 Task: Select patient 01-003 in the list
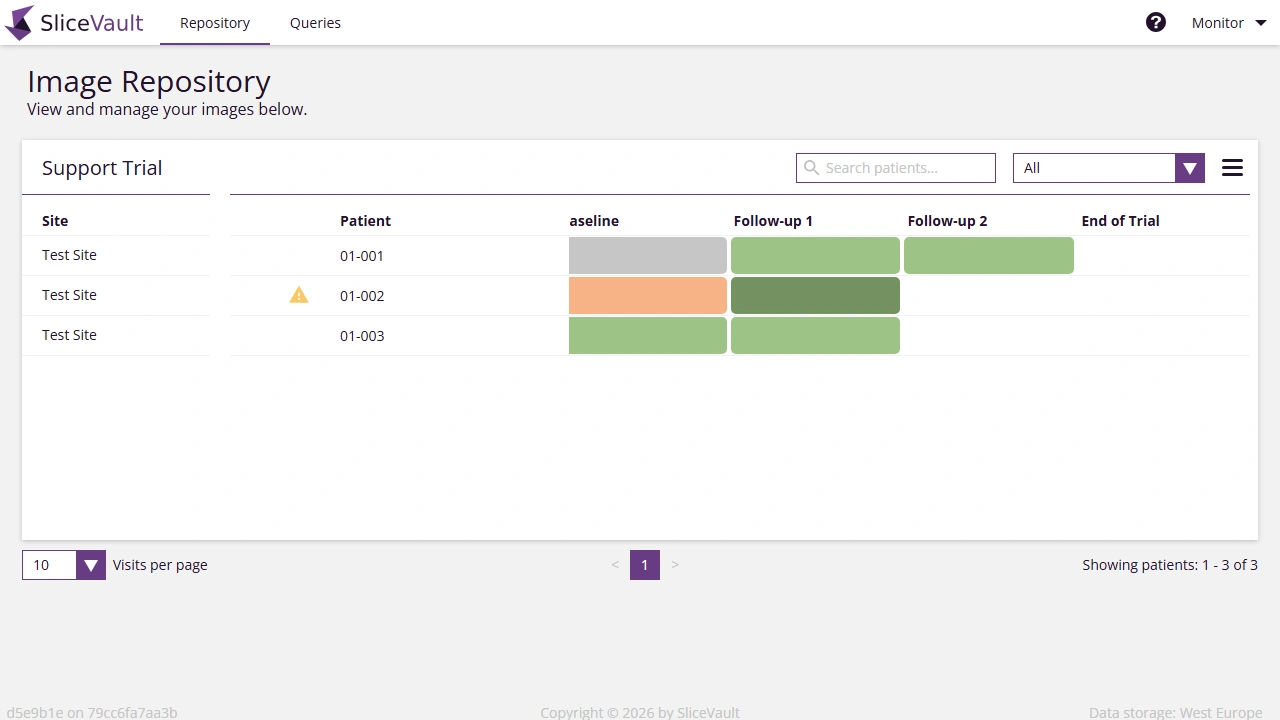pos(362,335)
